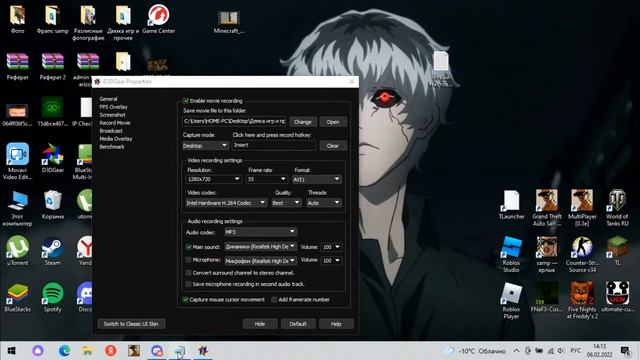Open the Microphone device dropdown
Screen dimensions: 640x360
point(260,260)
